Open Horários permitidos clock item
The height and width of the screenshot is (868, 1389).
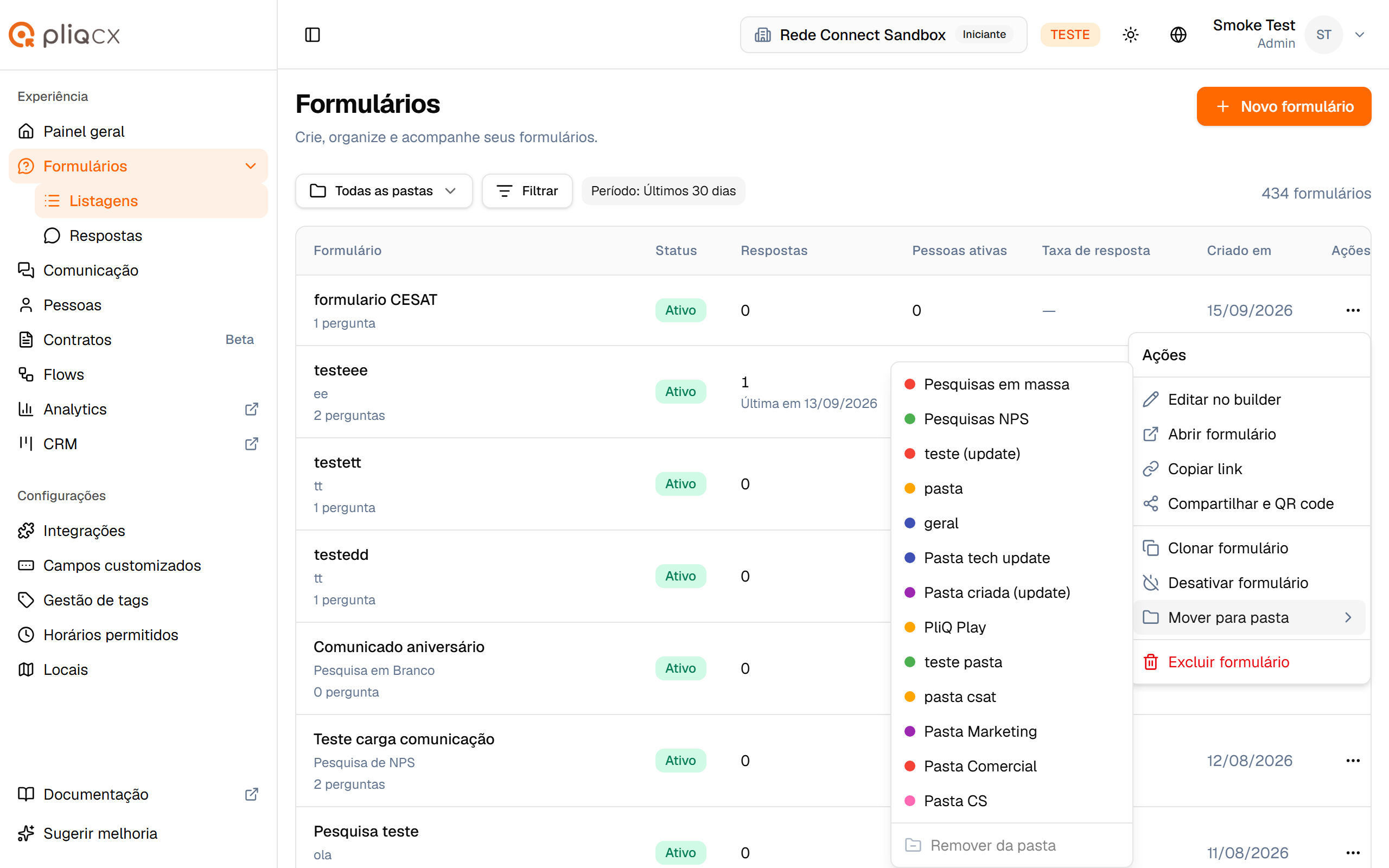point(138,634)
